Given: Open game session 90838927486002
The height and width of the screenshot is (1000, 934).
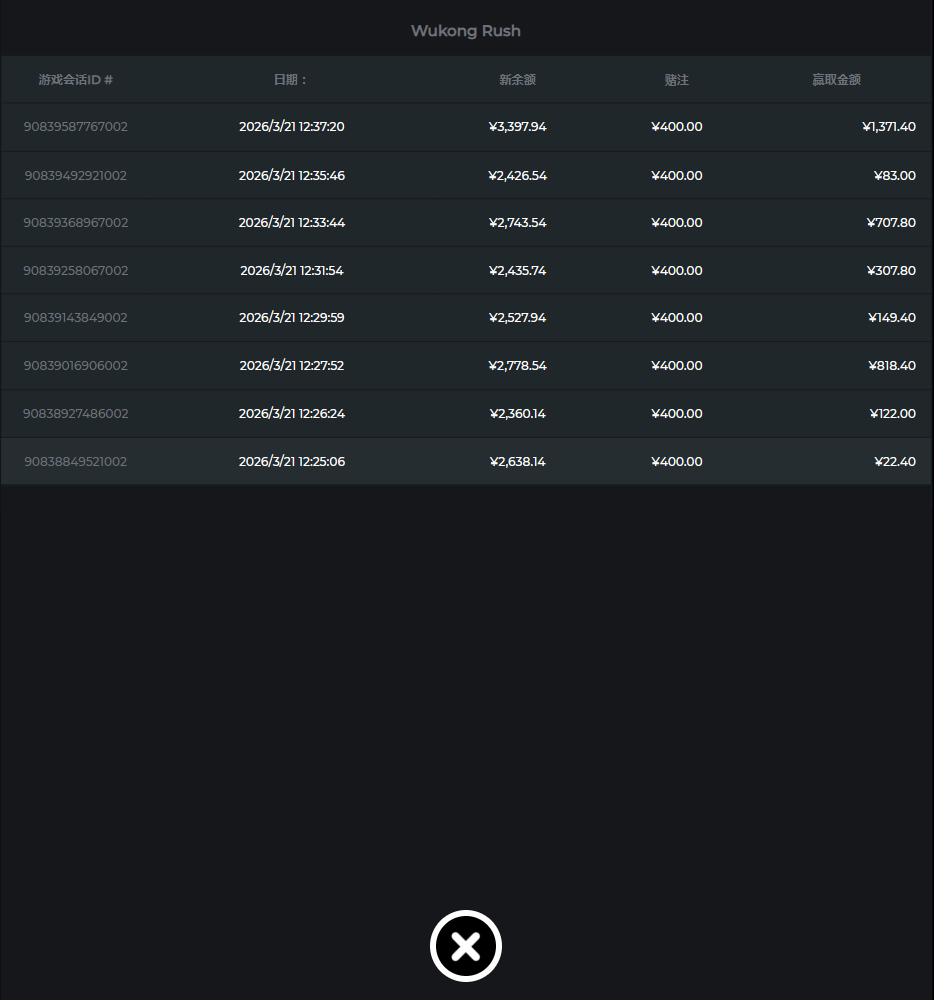Looking at the screenshot, I should click(x=76, y=414).
